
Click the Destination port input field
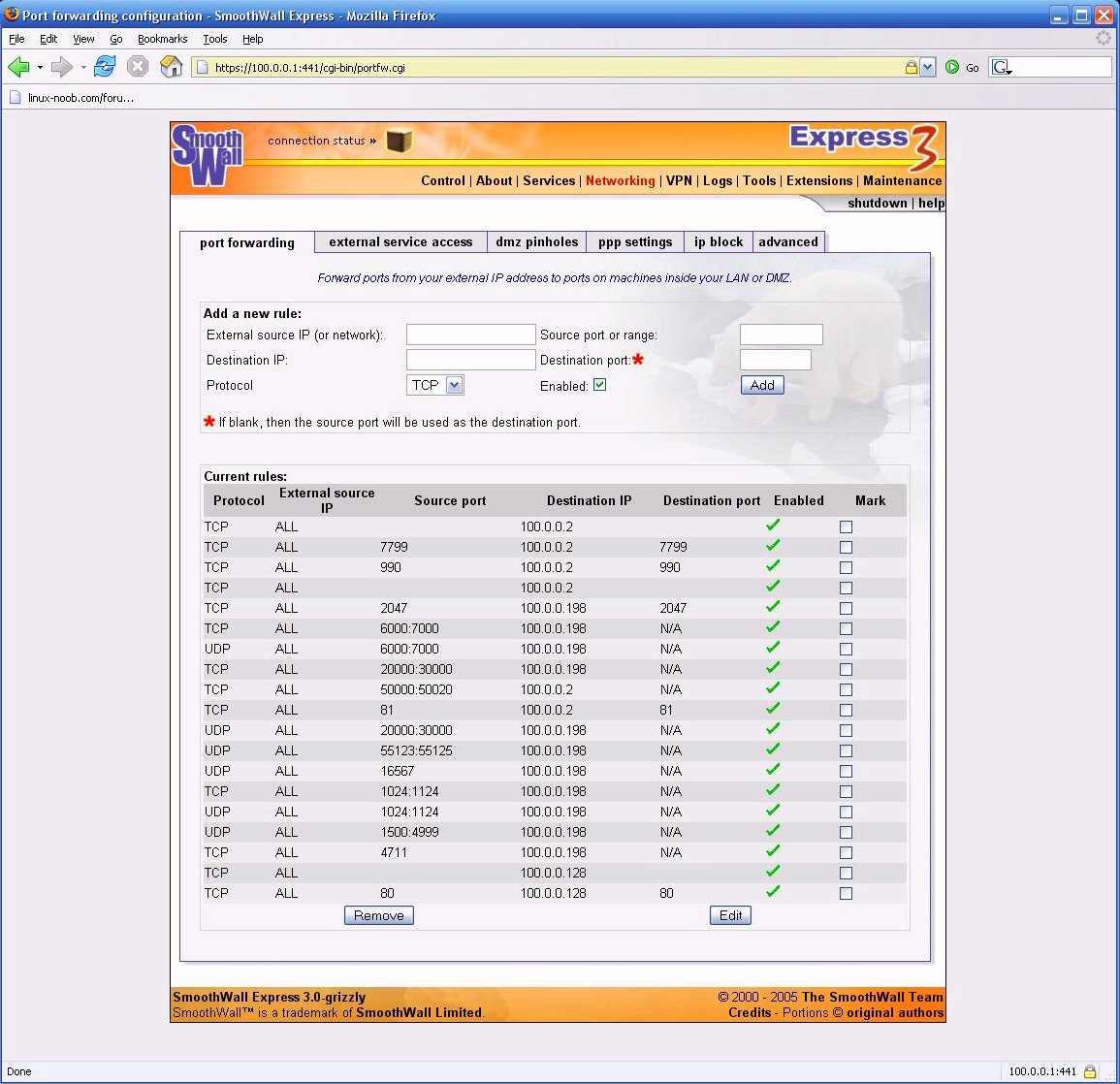pos(776,360)
